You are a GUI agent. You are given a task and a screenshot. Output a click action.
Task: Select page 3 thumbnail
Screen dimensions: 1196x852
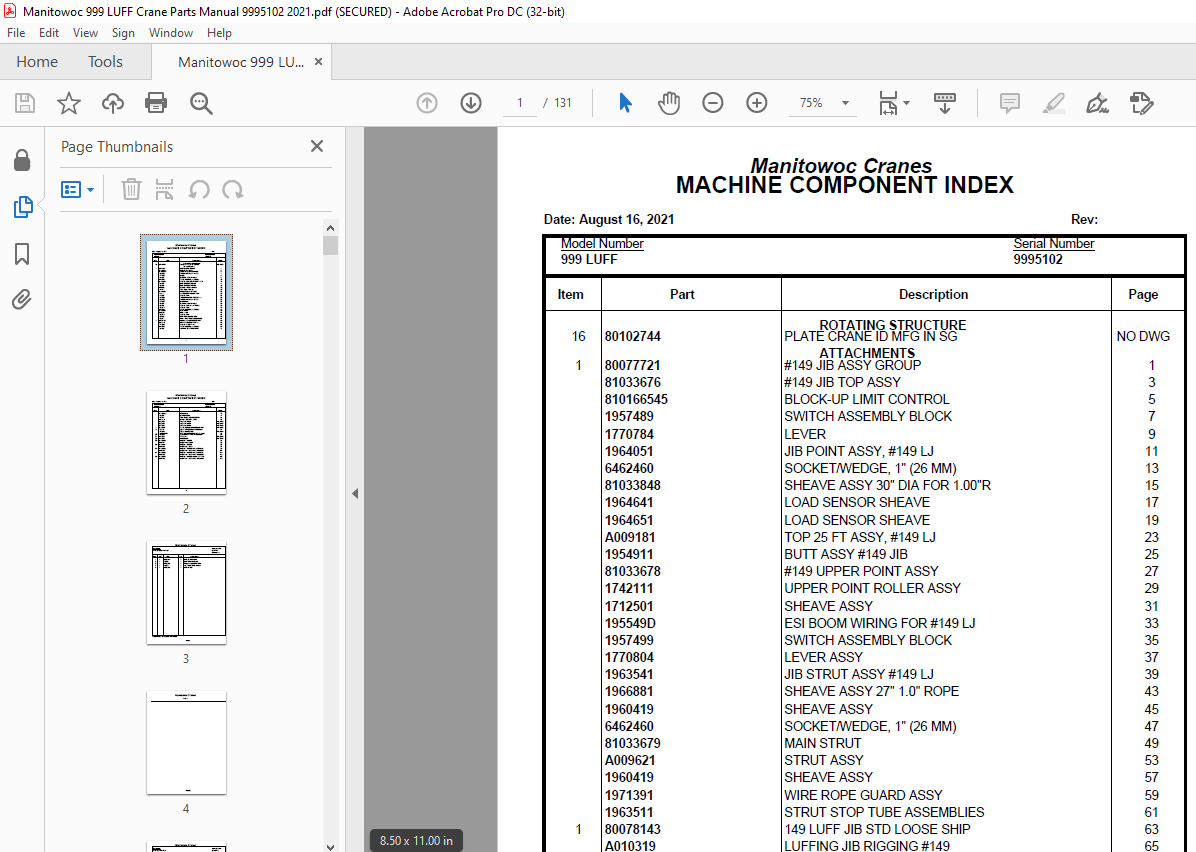186,593
